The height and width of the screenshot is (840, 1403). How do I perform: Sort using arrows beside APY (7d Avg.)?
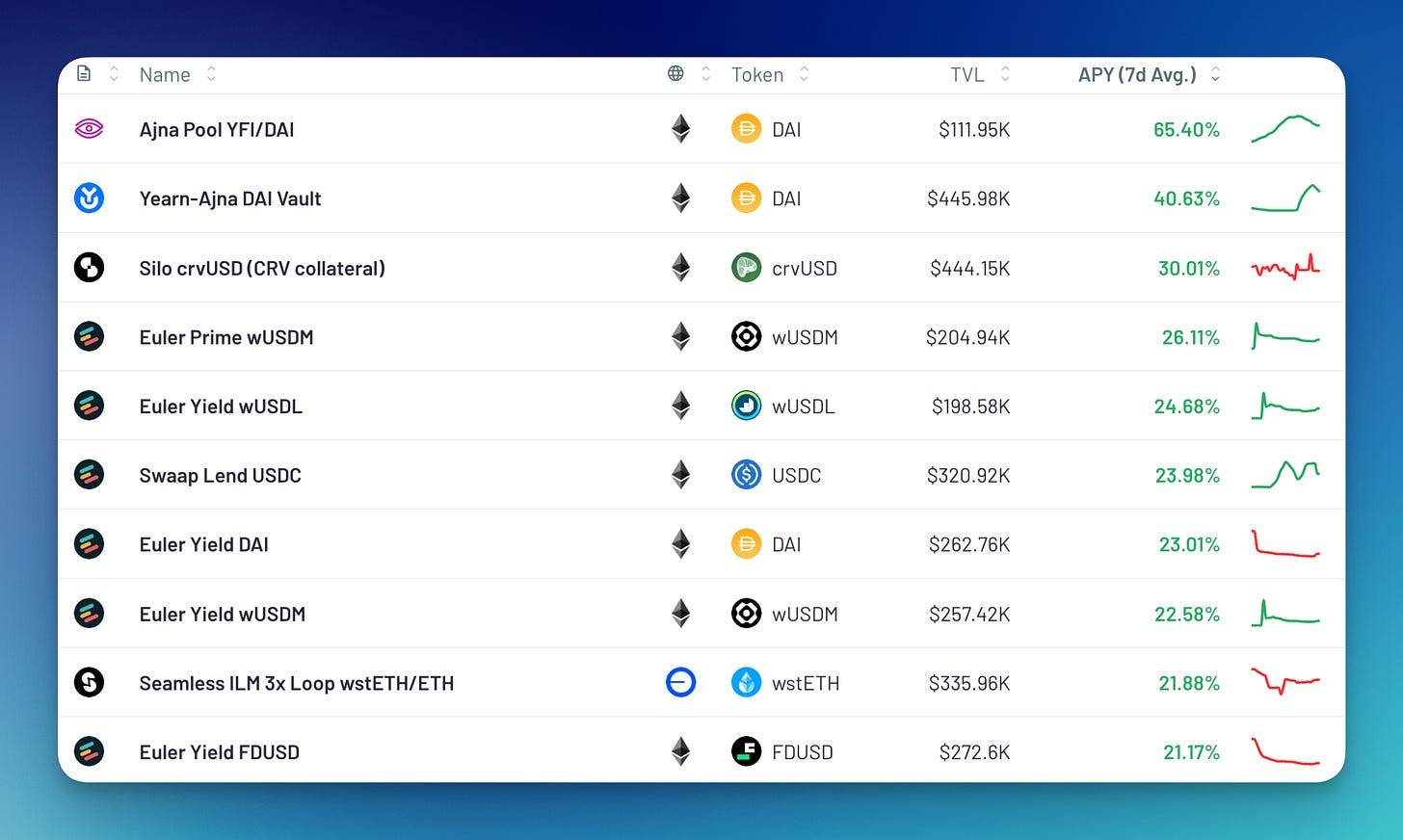[1215, 74]
